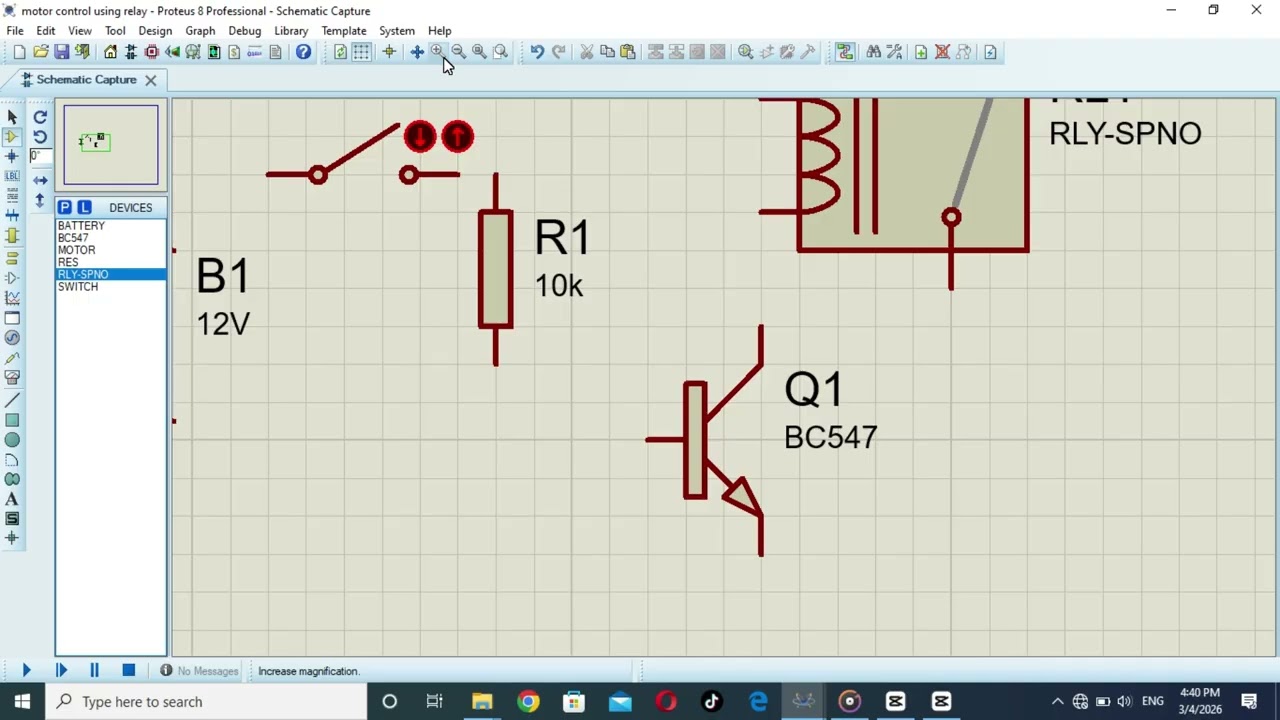Open the Help question mark icon
This screenshot has height=720, width=1280.
[x=303, y=52]
